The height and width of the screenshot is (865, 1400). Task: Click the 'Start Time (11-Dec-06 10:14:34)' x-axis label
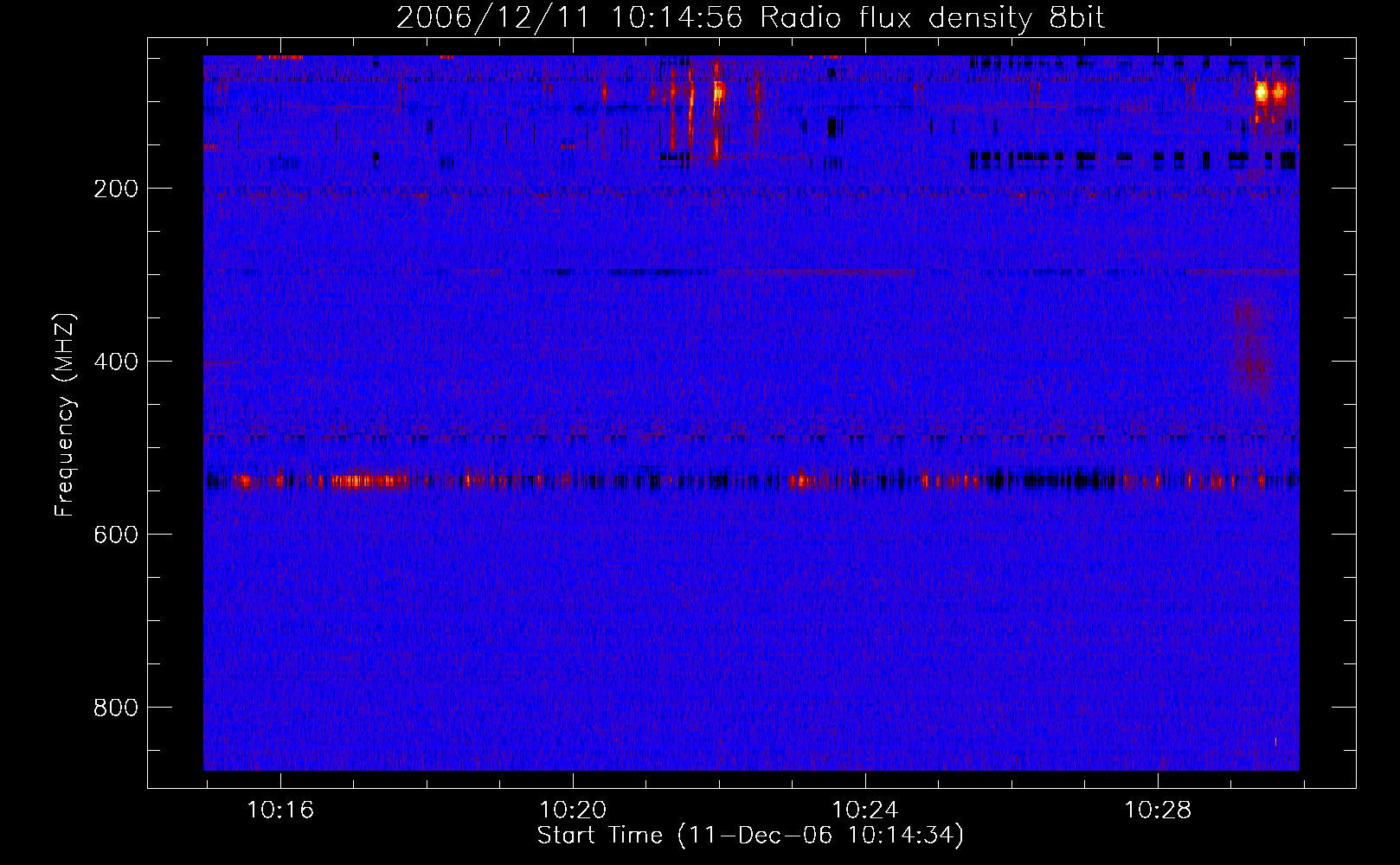pyautogui.click(x=750, y=836)
